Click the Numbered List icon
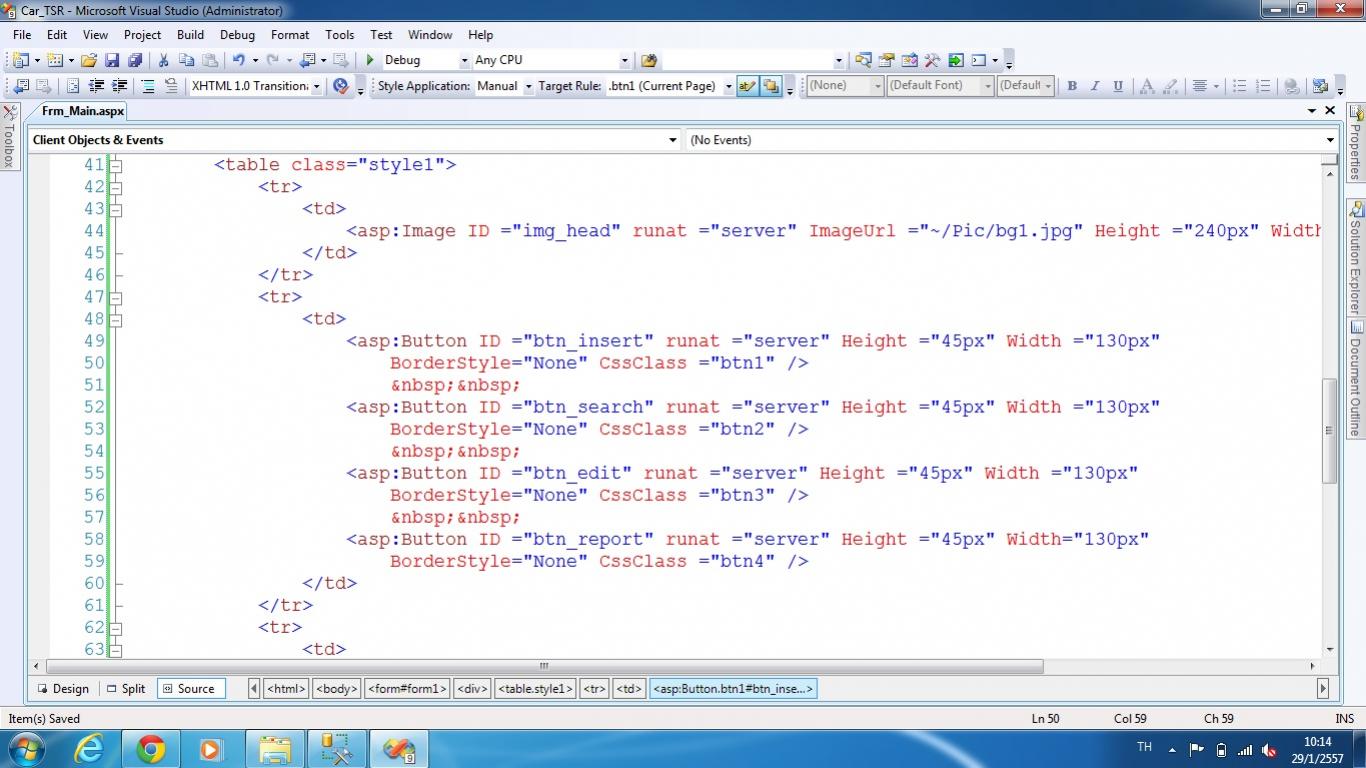The height and width of the screenshot is (768, 1366). (x=1262, y=86)
